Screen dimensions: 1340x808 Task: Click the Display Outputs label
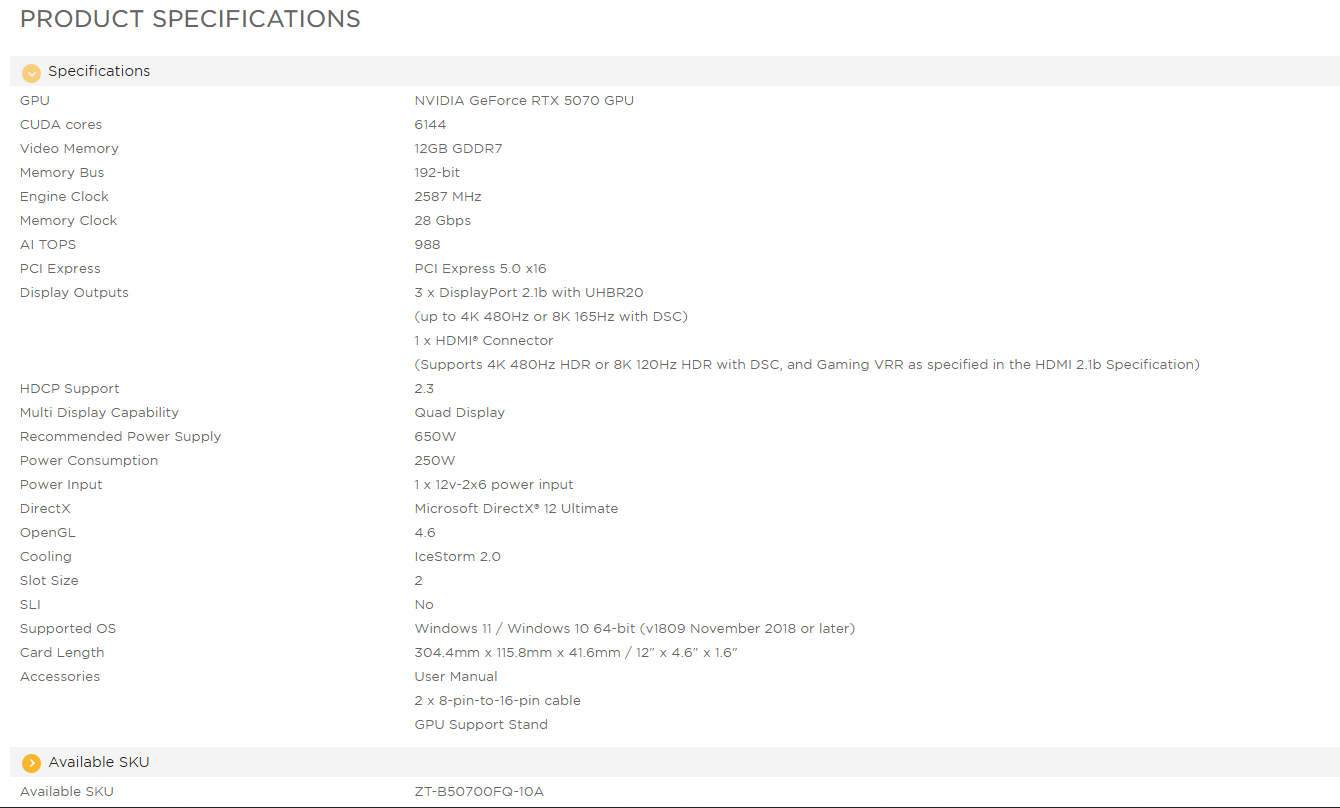click(74, 292)
